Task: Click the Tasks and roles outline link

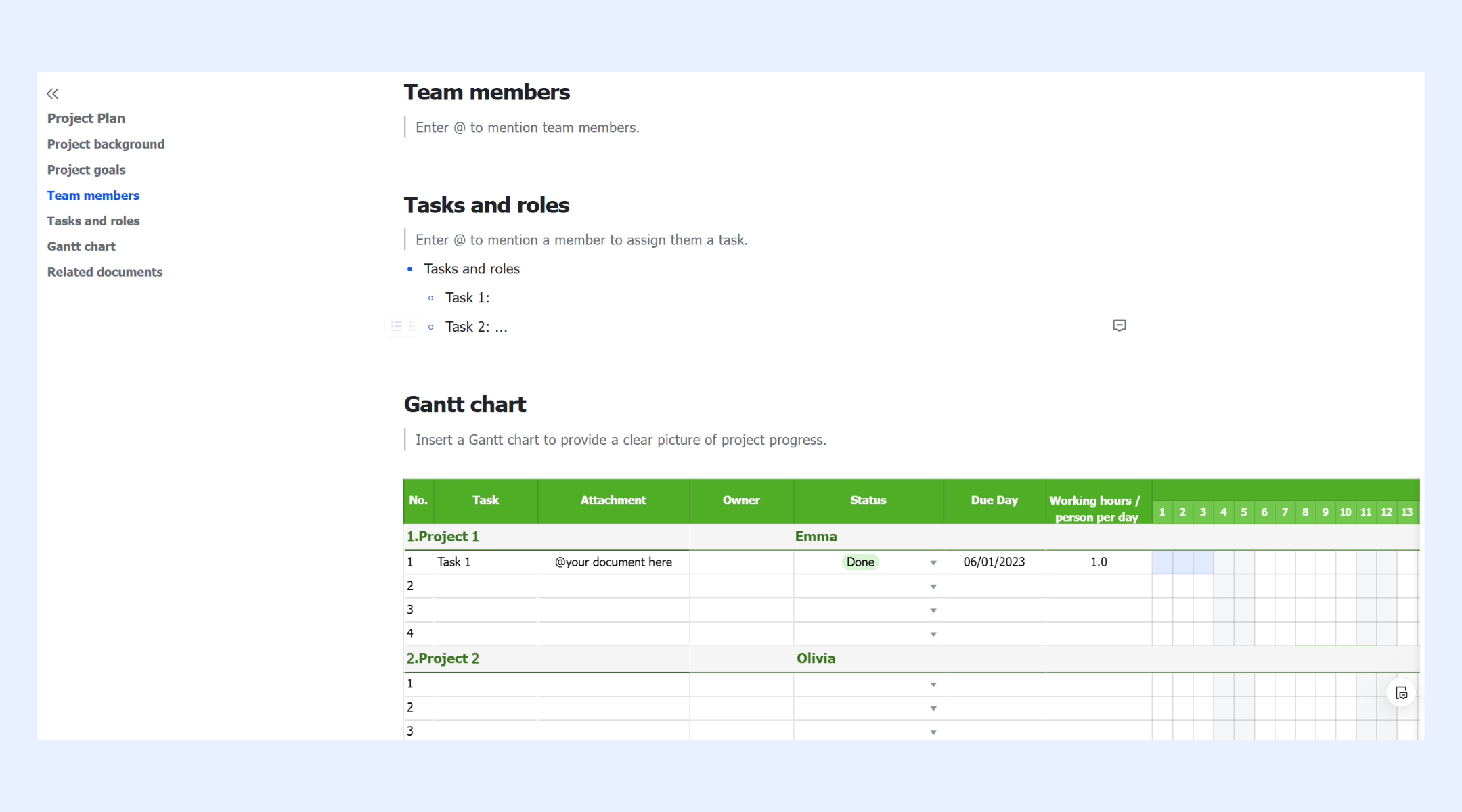Action: 93,221
